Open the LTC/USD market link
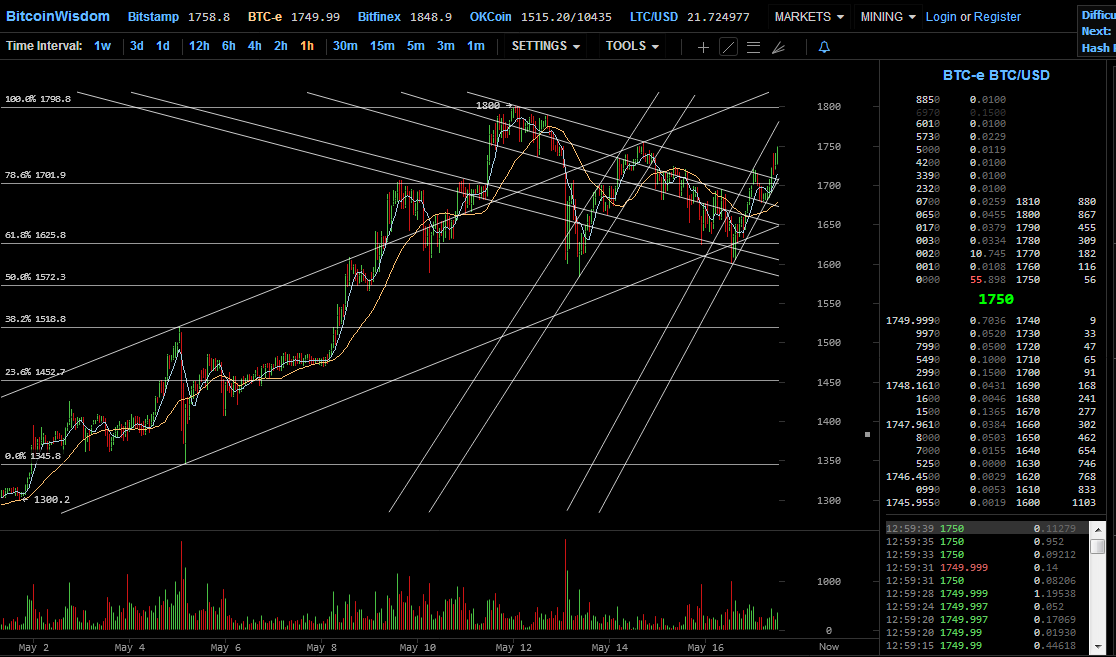The width and height of the screenshot is (1116, 657). [653, 16]
